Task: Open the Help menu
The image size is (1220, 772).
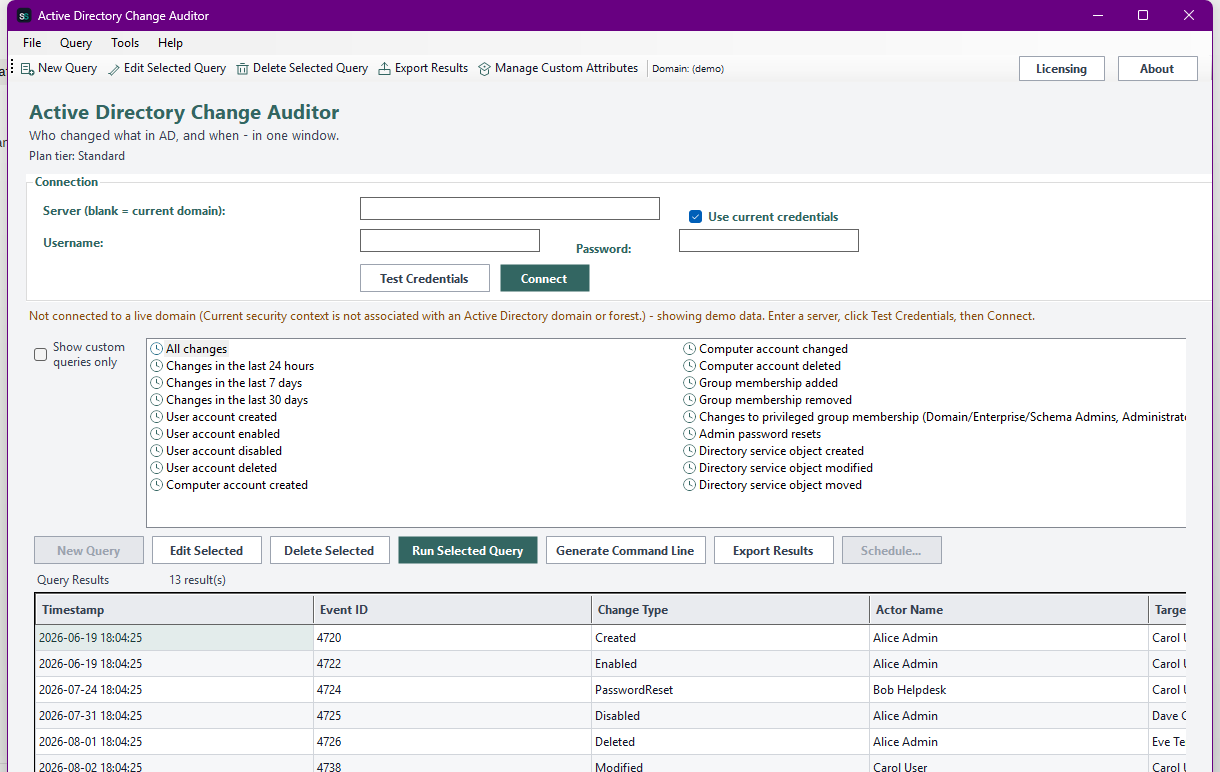Action: (171, 43)
